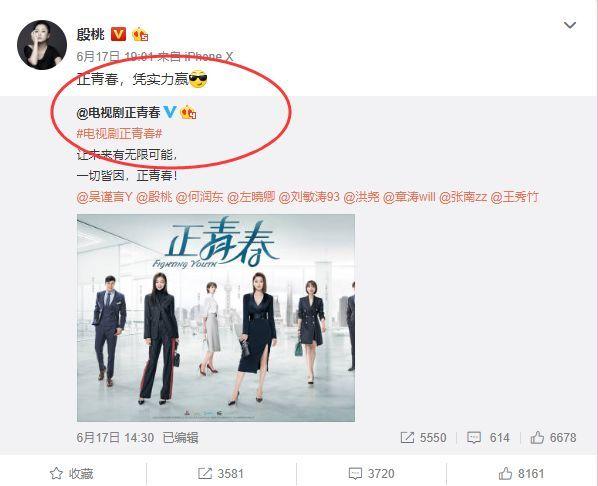Open comments via the bottom 3720 button
Viewport: 598px width, 486px height.
coord(371,473)
